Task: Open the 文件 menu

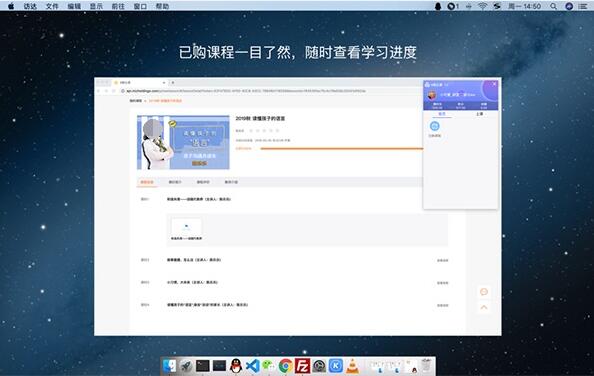Action: point(52,6)
